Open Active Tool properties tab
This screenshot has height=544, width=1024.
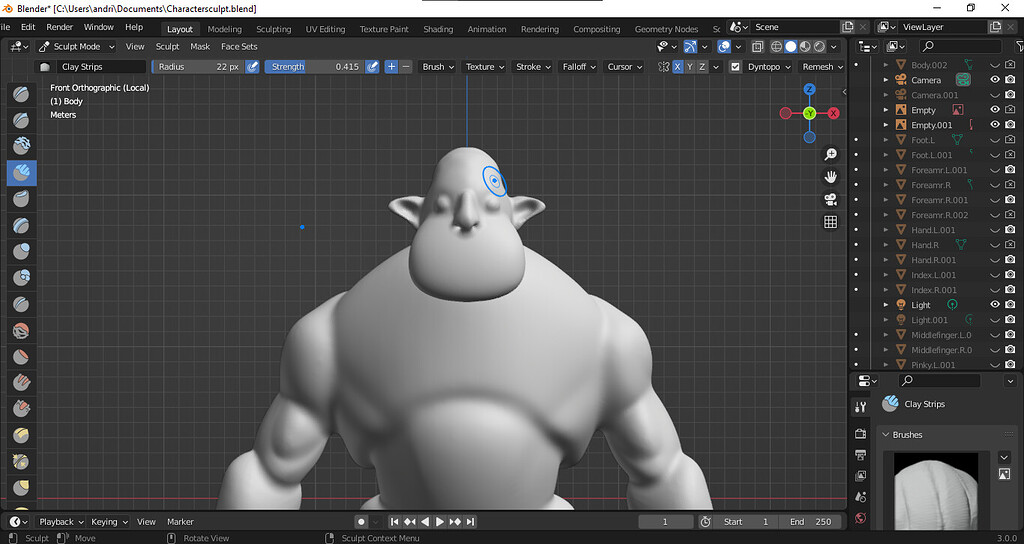861,407
